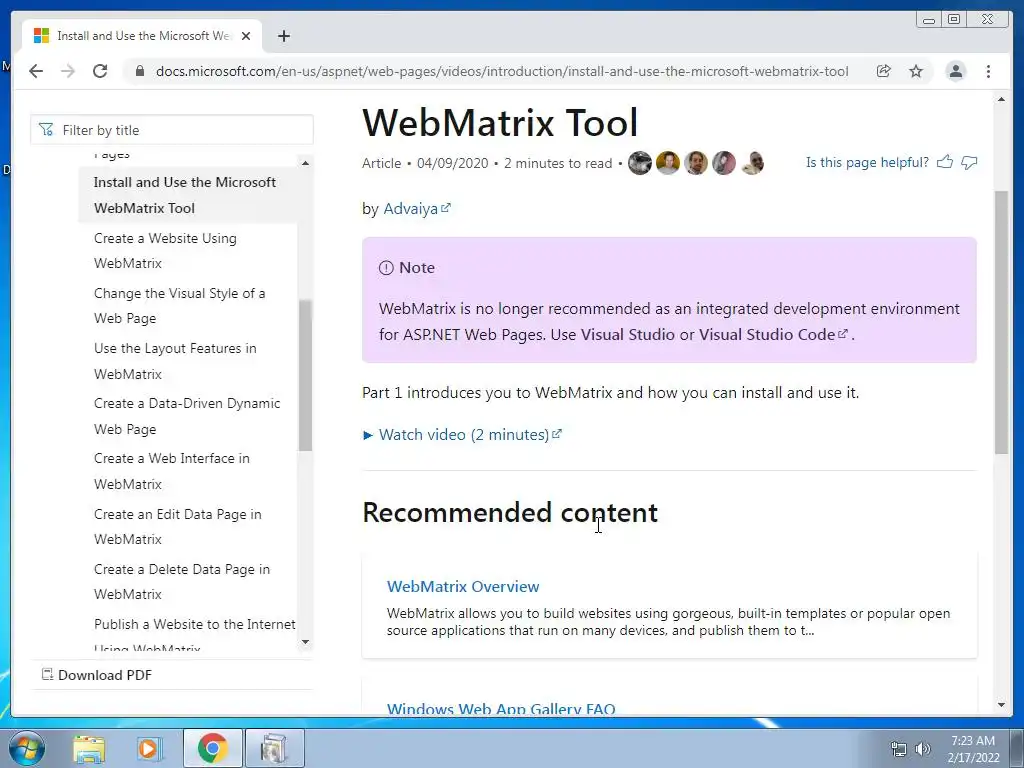Click the volume speaker tray icon
Screen dimensions: 1024x768
tap(922, 748)
